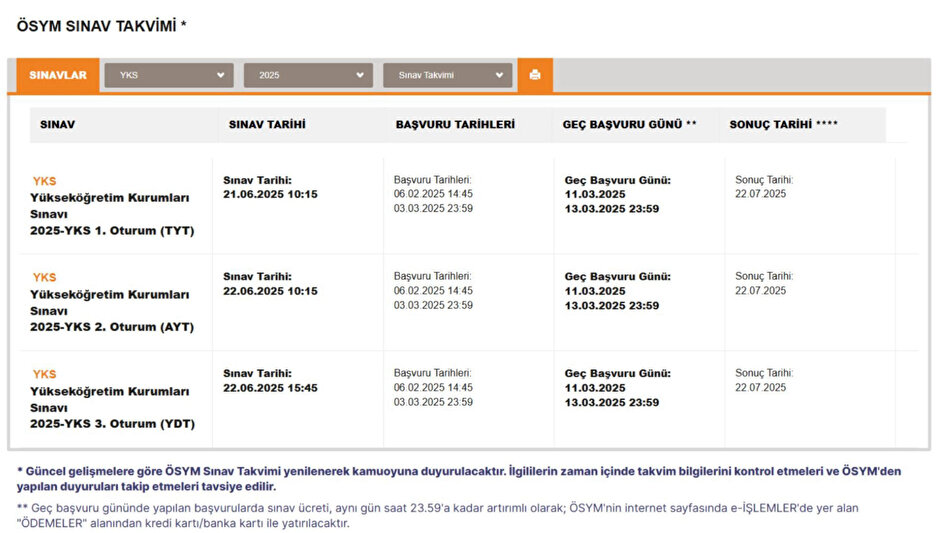Click YDT row Başvuru Tarihleri label
The image size is (948, 533).
(x=432, y=373)
